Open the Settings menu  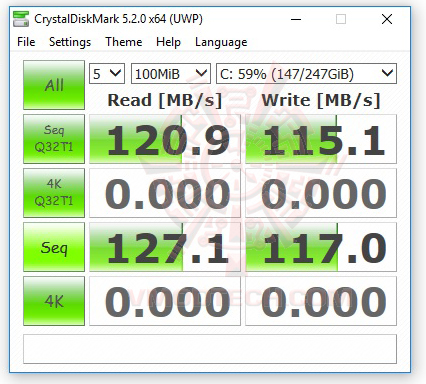pos(70,42)
